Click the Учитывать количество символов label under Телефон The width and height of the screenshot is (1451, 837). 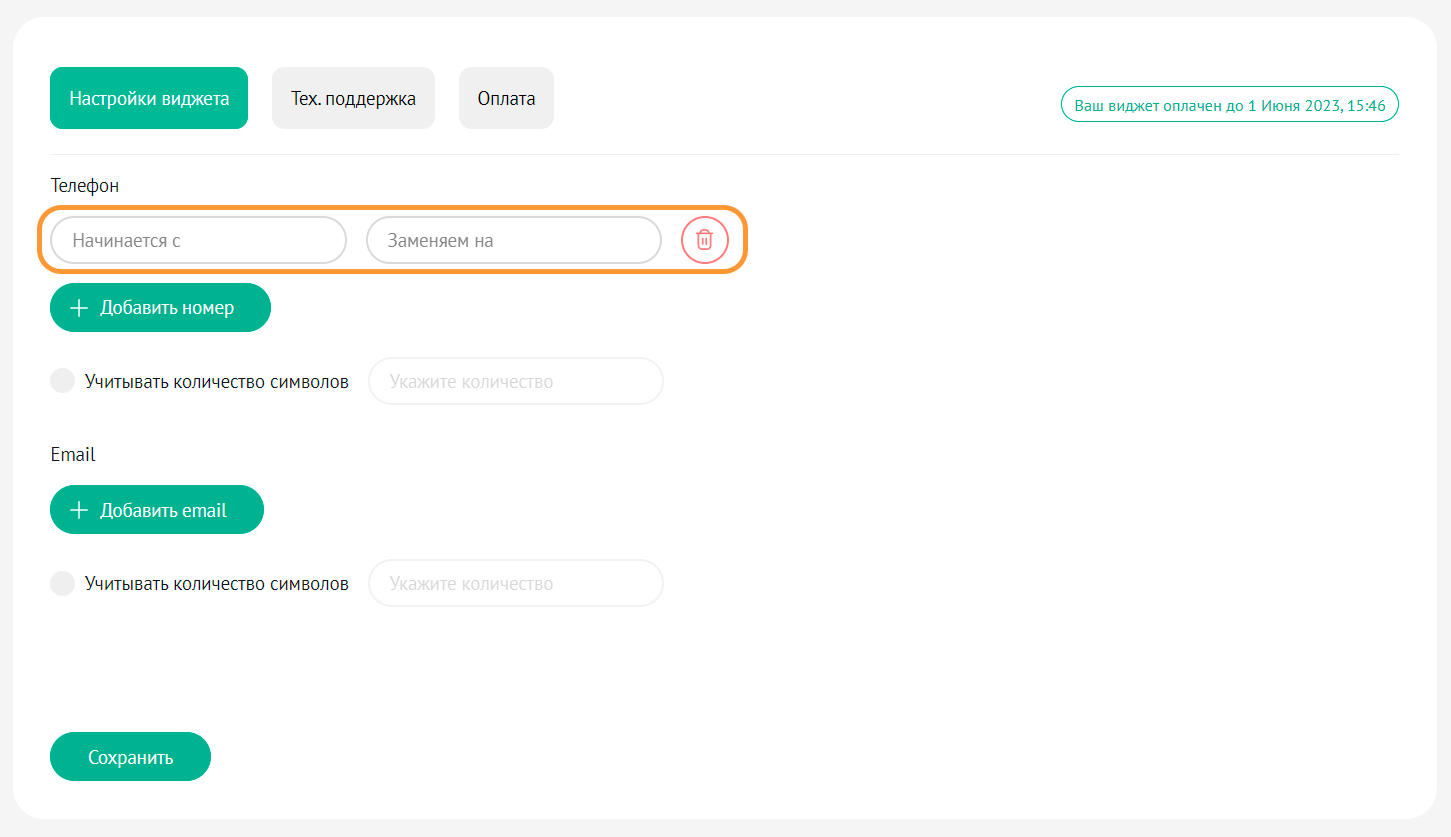tap(216, 382)
